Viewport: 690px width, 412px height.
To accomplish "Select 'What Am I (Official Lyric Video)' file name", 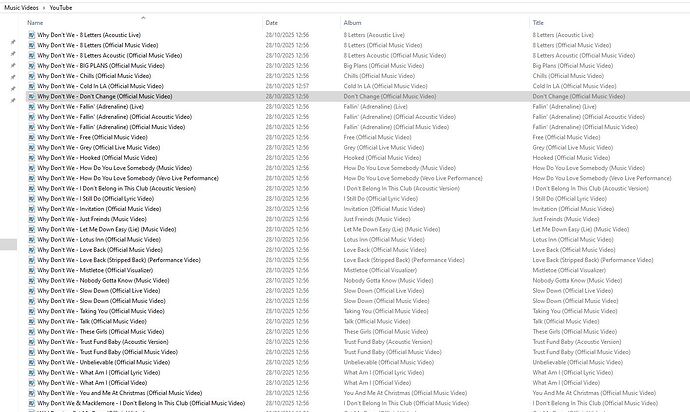I will click(x=99, y=372).
